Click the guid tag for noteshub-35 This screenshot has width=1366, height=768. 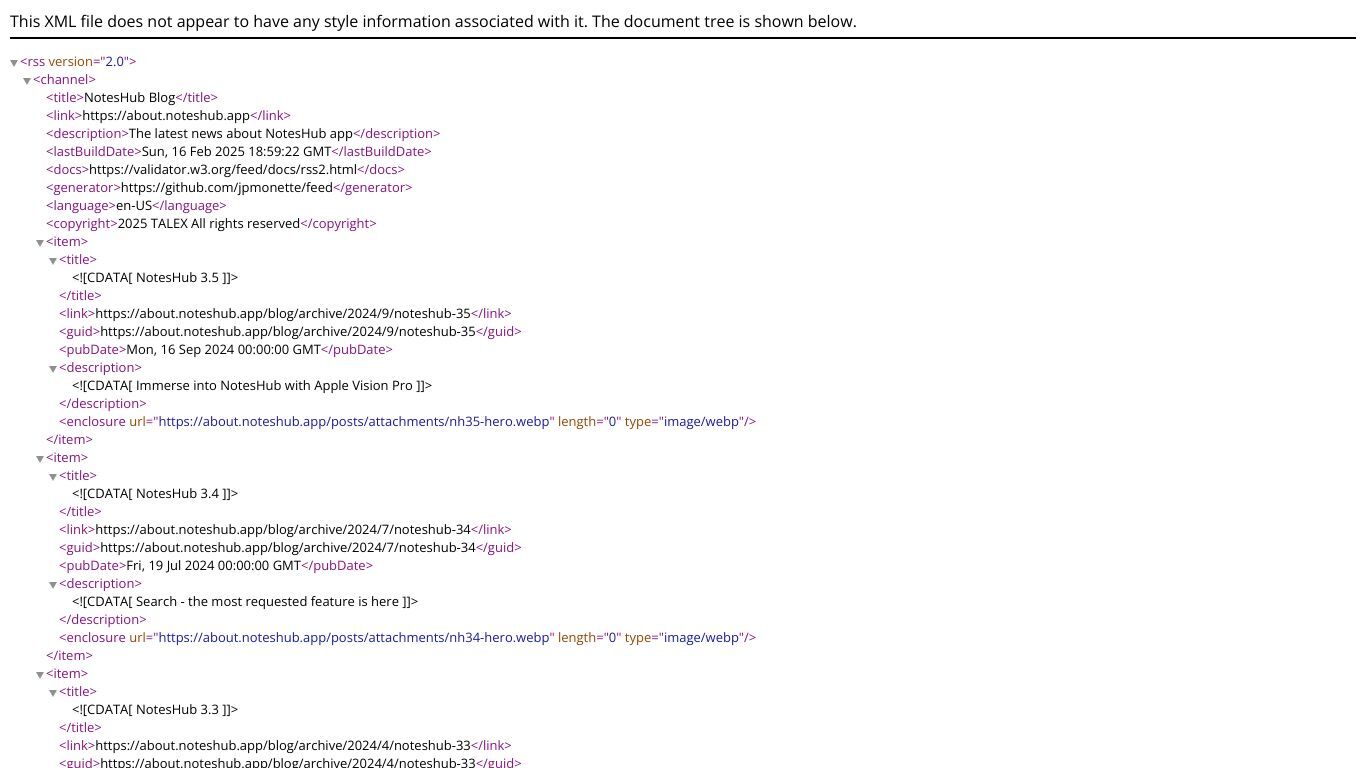pyautogui.click(x=290, y=331)
